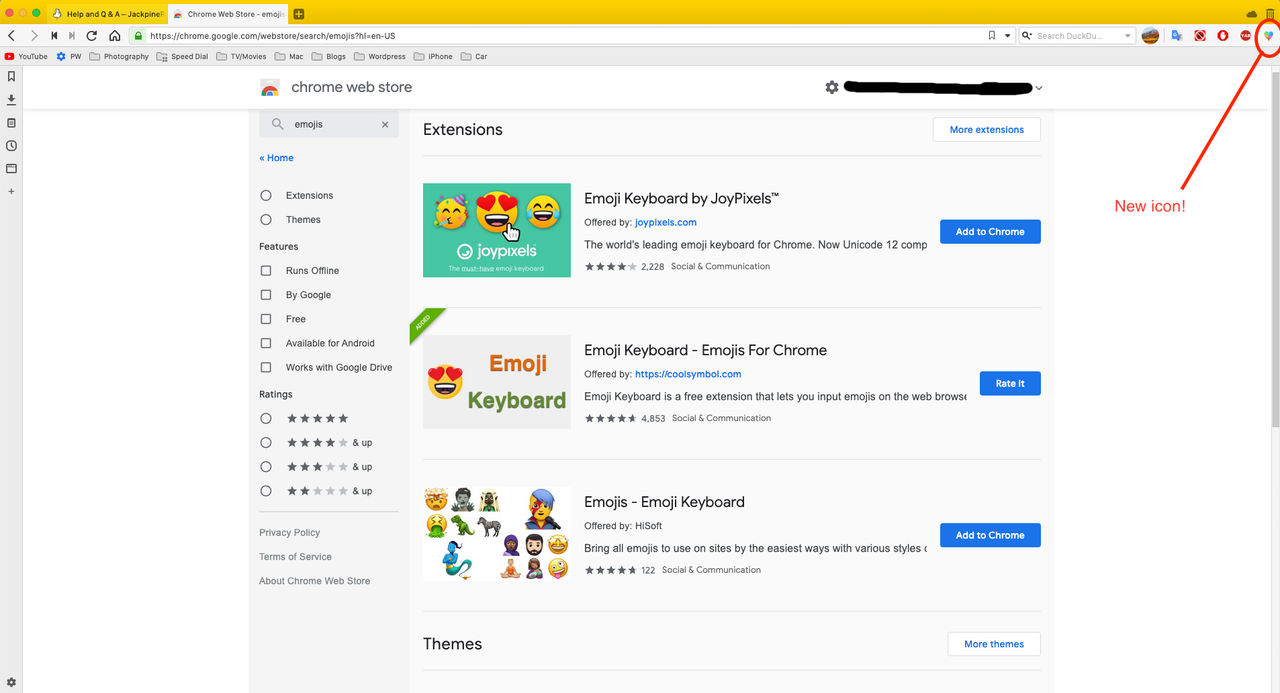Open the address bar dropdown arrow
Image resolution: width=1280 pixels, height=693 pixels.
click(x=1008, y=36)
